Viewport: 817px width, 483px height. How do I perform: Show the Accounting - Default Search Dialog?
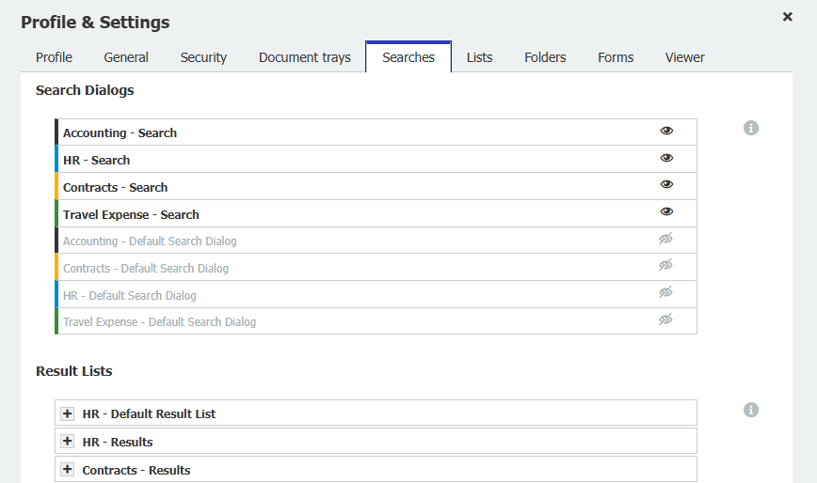pyautogui.click(x=666, y=239)
